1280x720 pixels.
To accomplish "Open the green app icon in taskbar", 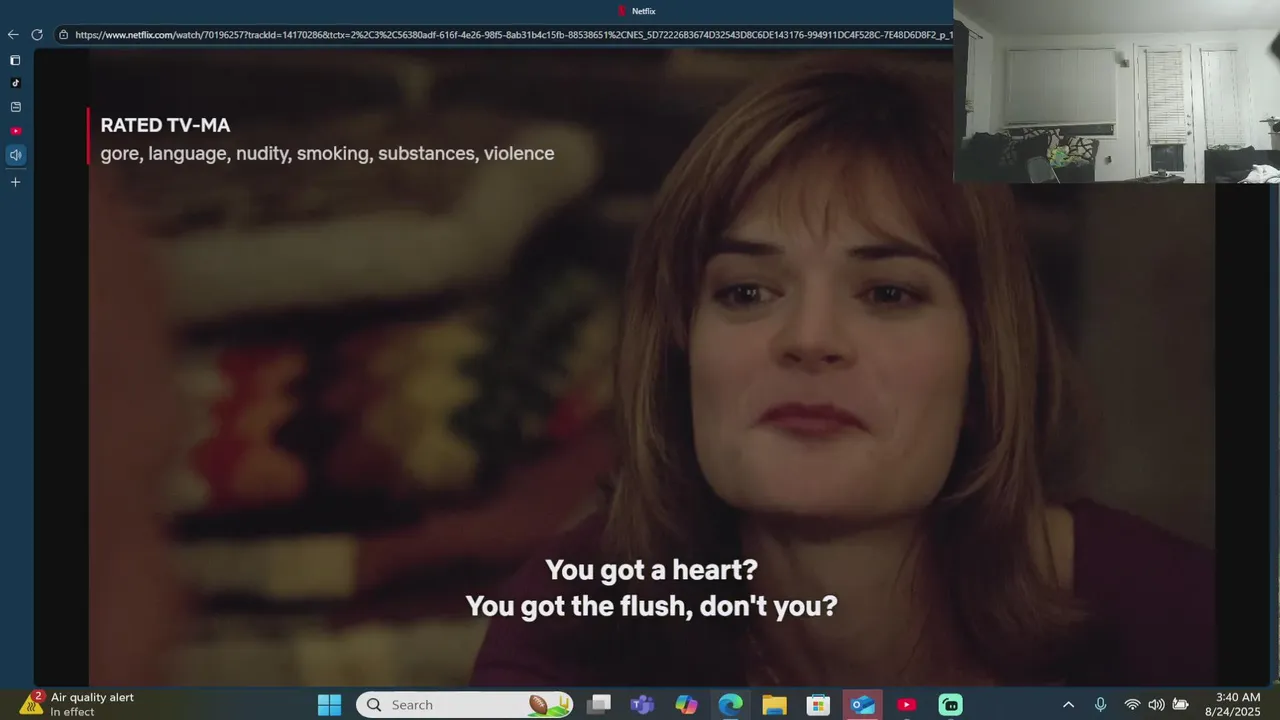I will pyautogui.click(x=950, y=705).
